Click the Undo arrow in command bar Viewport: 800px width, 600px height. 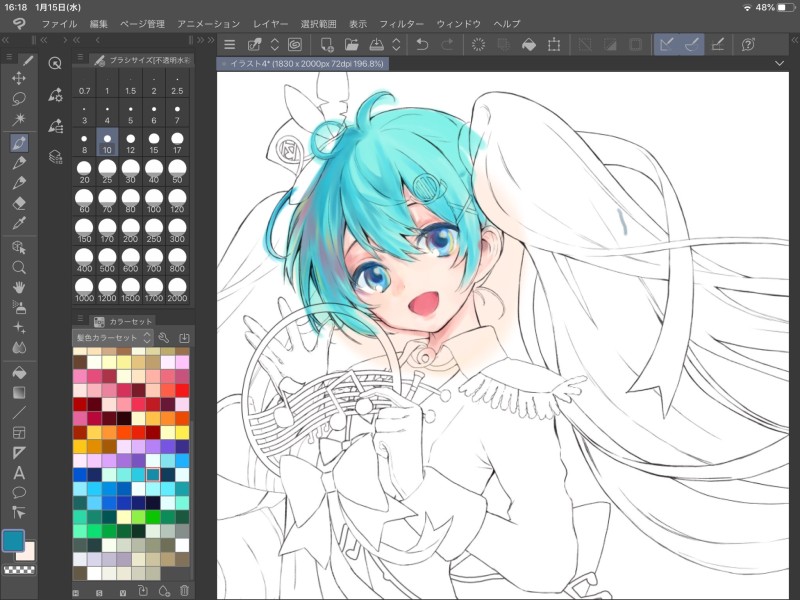pos(422,45)
